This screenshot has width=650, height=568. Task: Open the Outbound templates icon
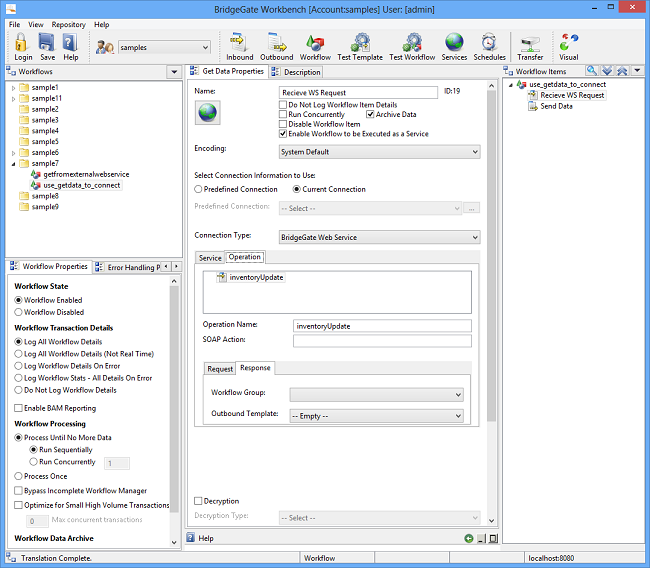277,46
